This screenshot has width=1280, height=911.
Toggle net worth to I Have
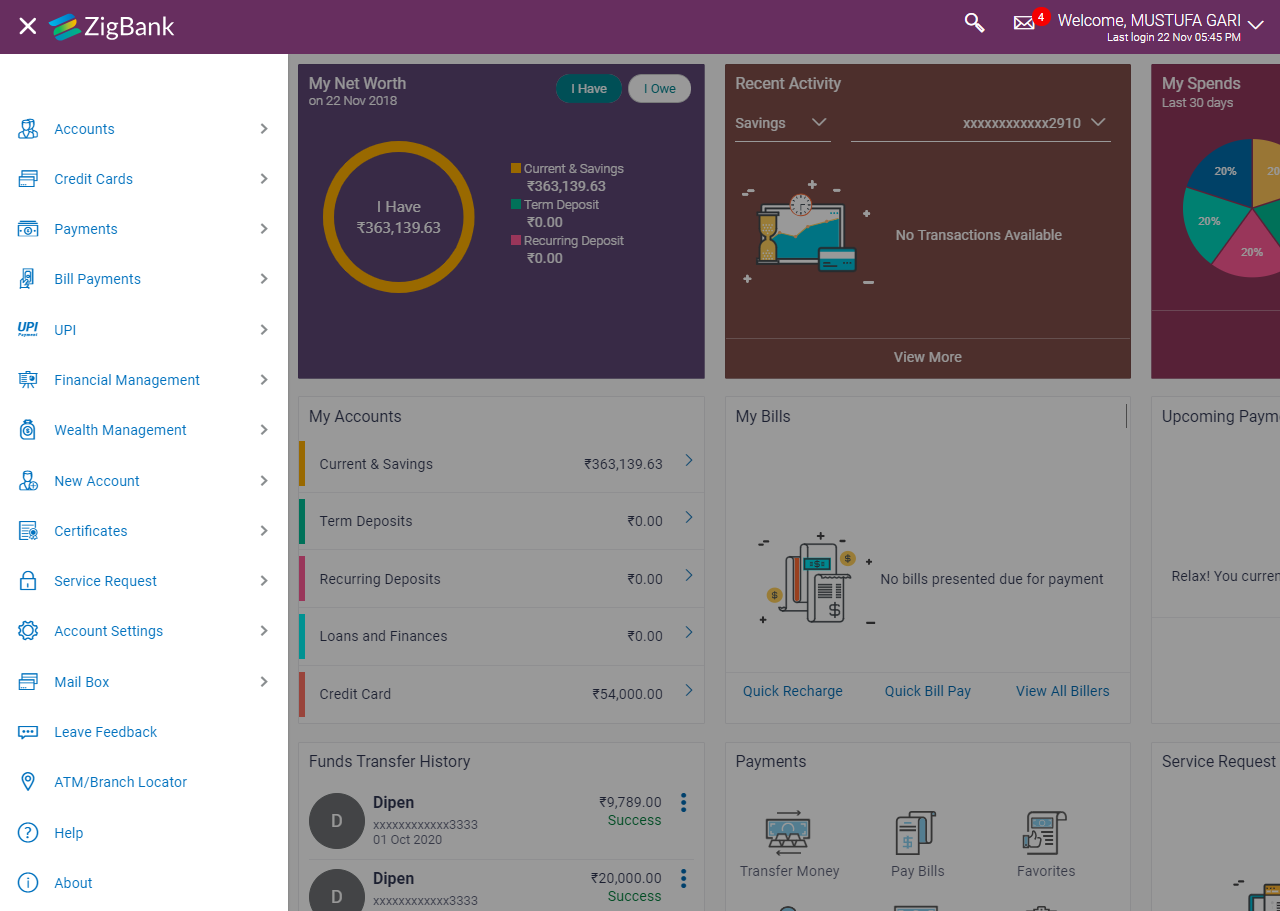click(589, 89)
